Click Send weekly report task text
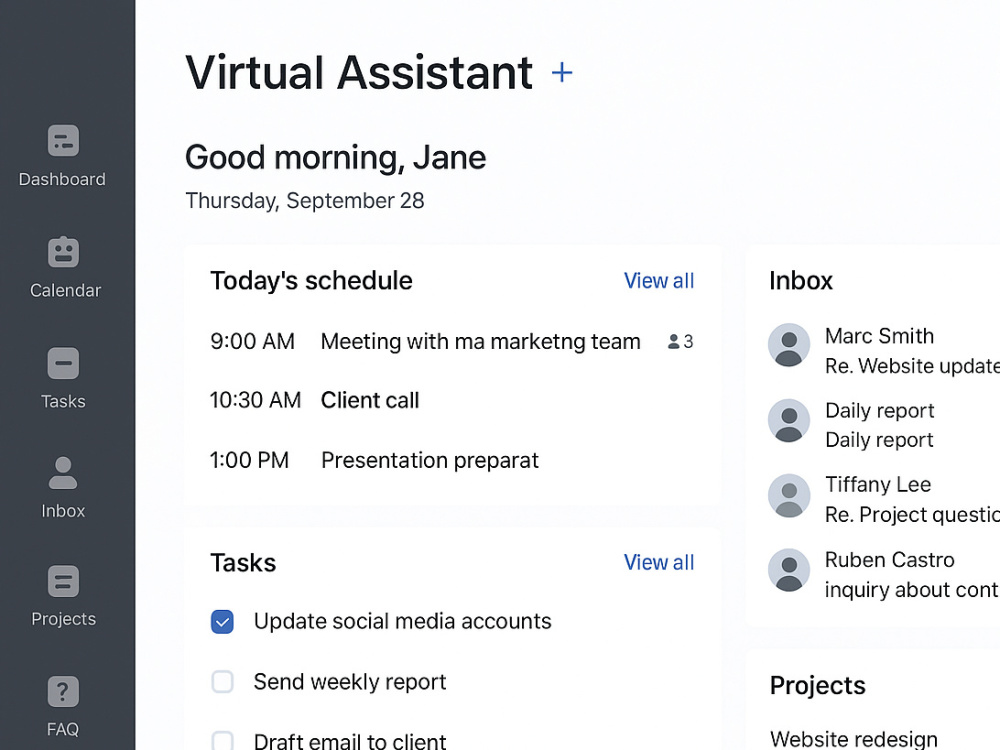 [x=350, y=682]
